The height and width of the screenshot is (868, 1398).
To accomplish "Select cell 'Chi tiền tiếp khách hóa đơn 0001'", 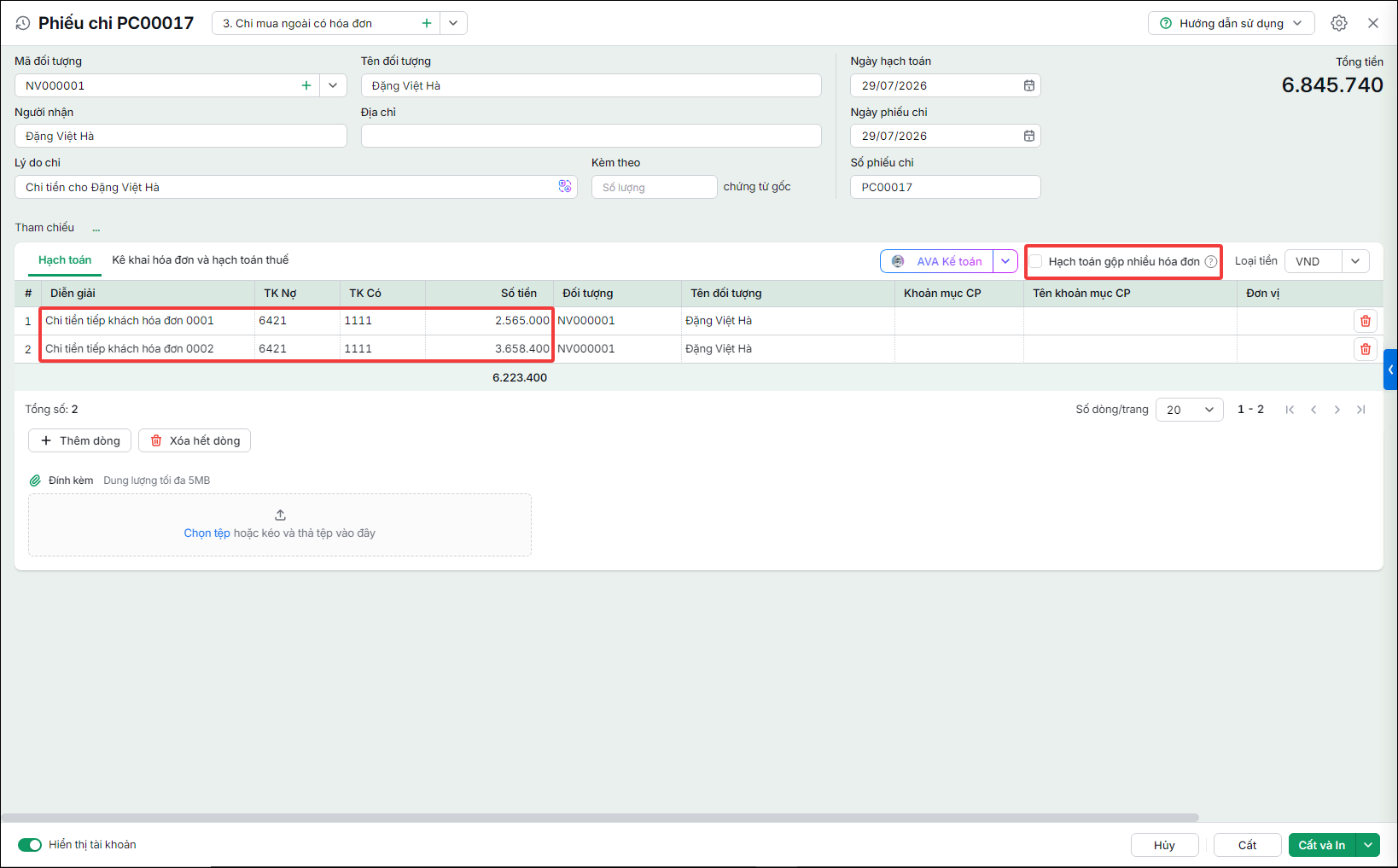I will point(148,321).
